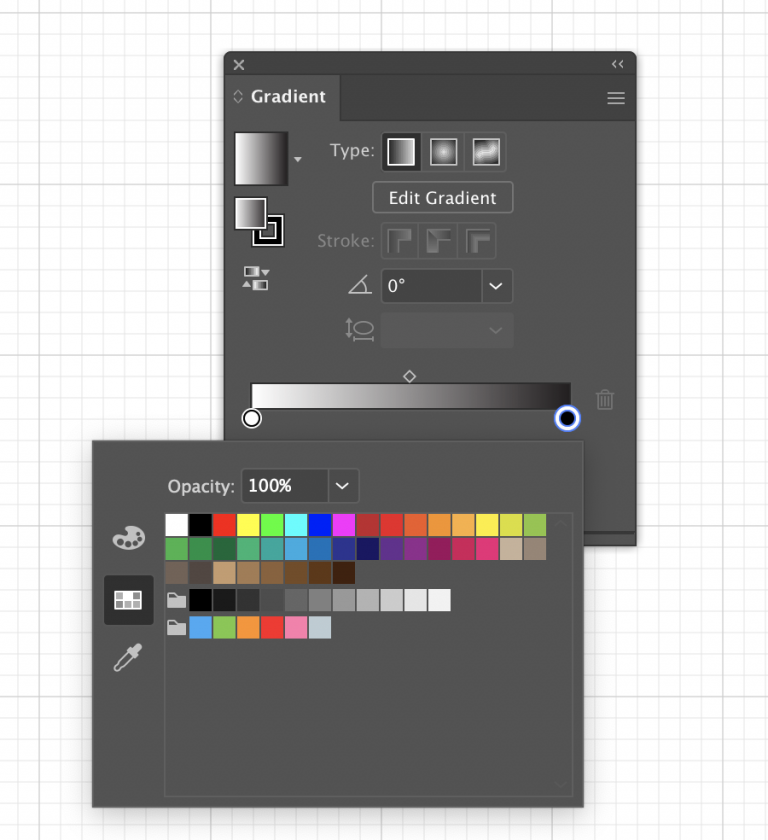Pick the Eyedropper color picker icon
The image size is (768, 840).
pyautogui.click(x=128, y=658)
